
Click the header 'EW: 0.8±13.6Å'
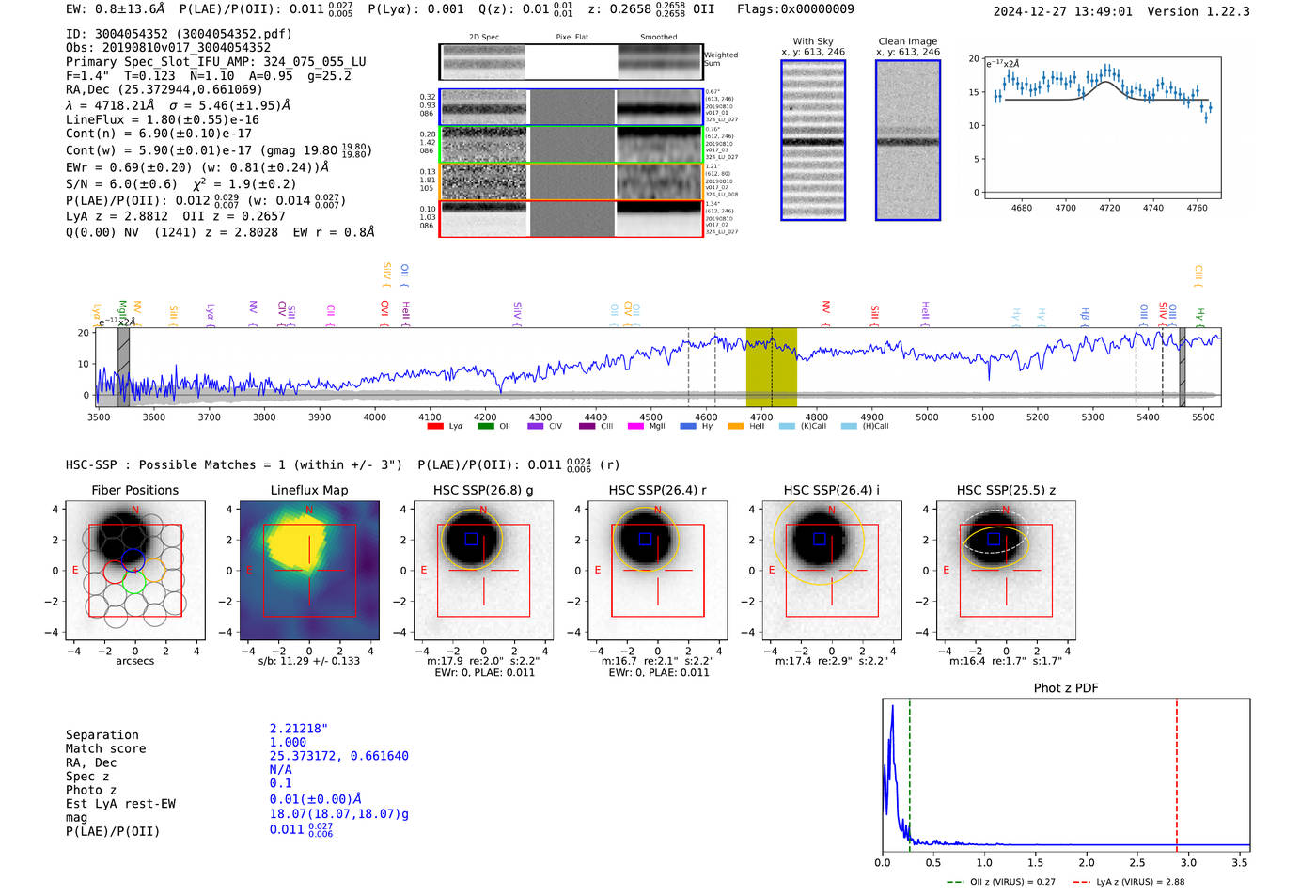(x=116, y=9)
